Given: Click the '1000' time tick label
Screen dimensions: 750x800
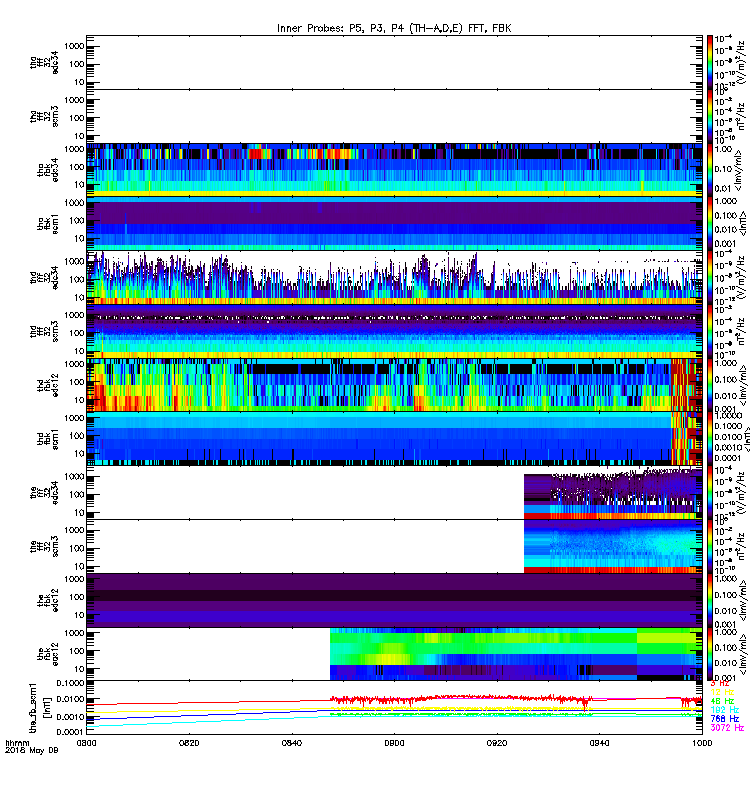Looking at the screenshot, I should pos(702,743).
